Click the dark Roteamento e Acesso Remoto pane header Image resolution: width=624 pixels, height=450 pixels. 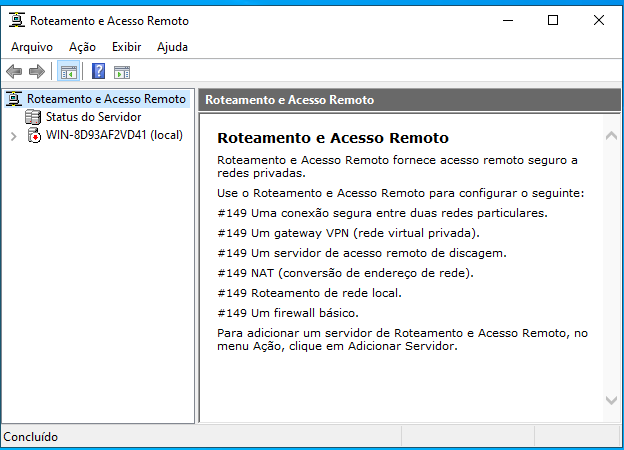point(410,99)
